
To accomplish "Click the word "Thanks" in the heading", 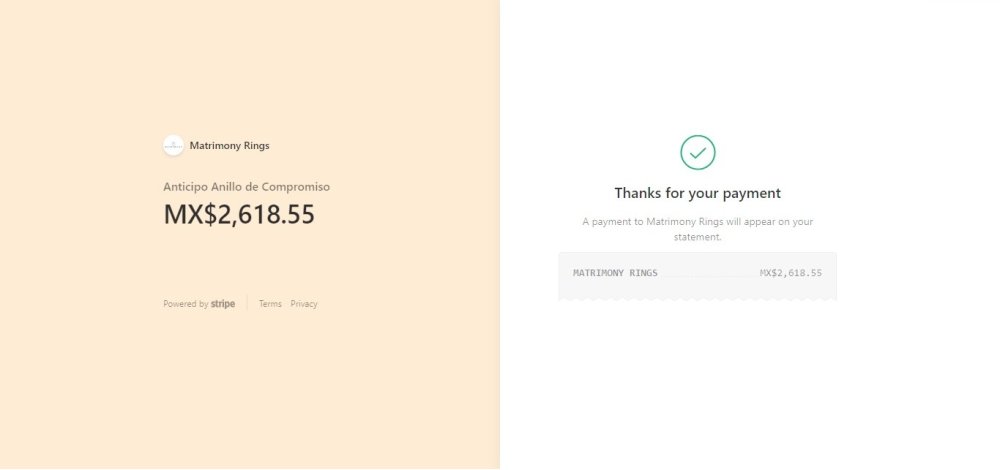I will 637,193.
